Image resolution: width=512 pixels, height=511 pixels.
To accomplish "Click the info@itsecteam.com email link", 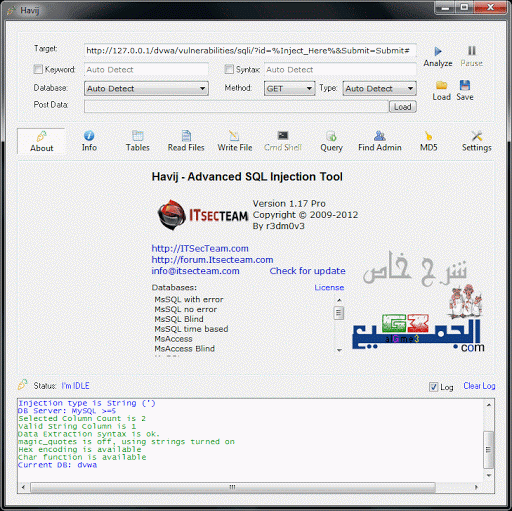I will coord(195,271).
